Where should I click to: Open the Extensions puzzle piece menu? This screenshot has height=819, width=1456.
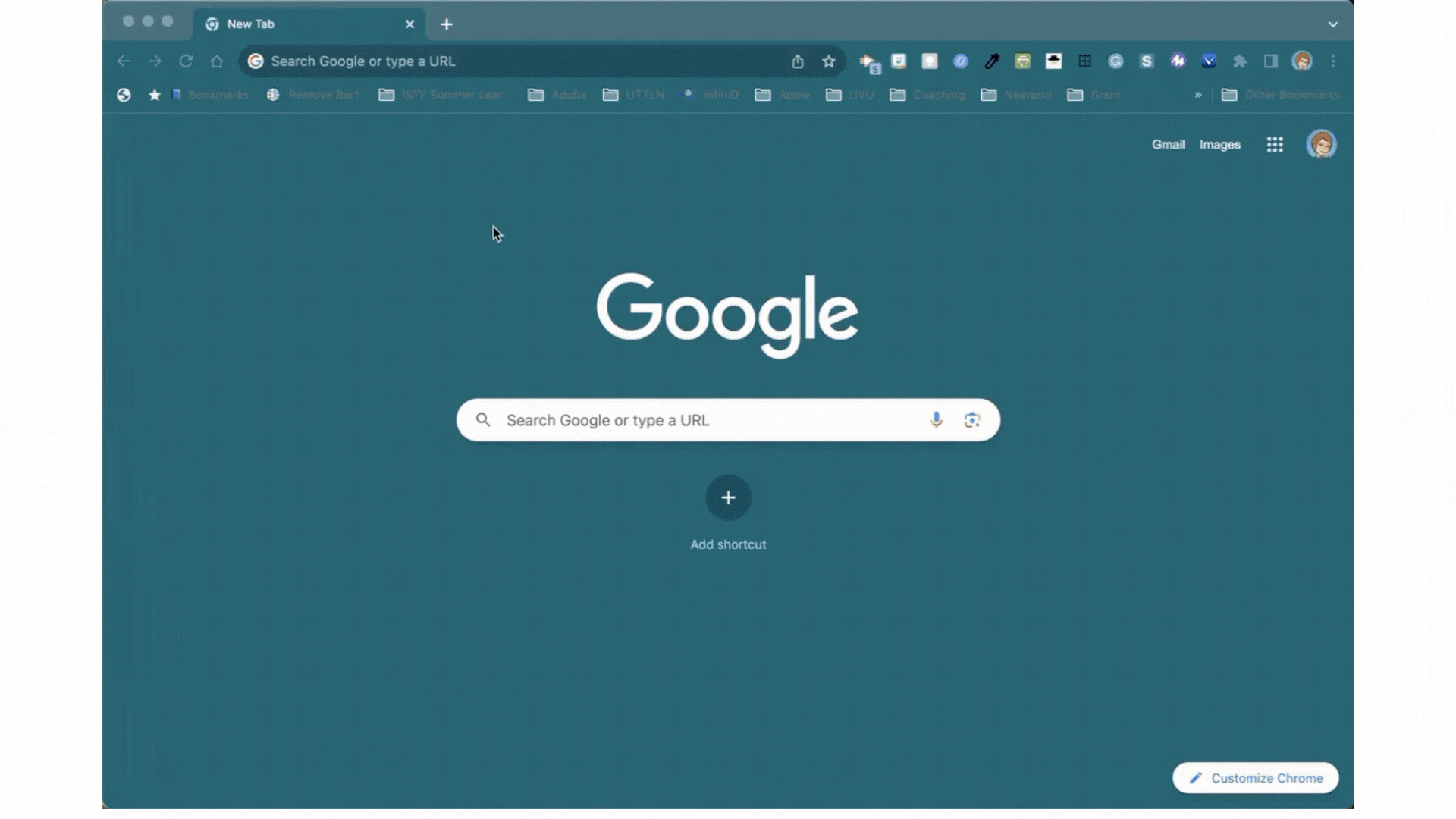coord(1240,61)
